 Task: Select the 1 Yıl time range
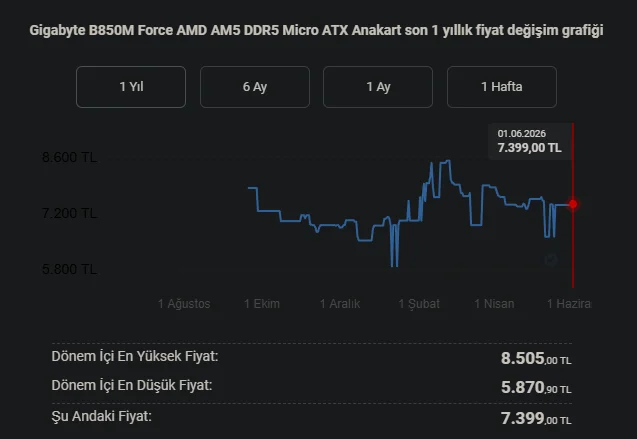click(x=131, y=87)
